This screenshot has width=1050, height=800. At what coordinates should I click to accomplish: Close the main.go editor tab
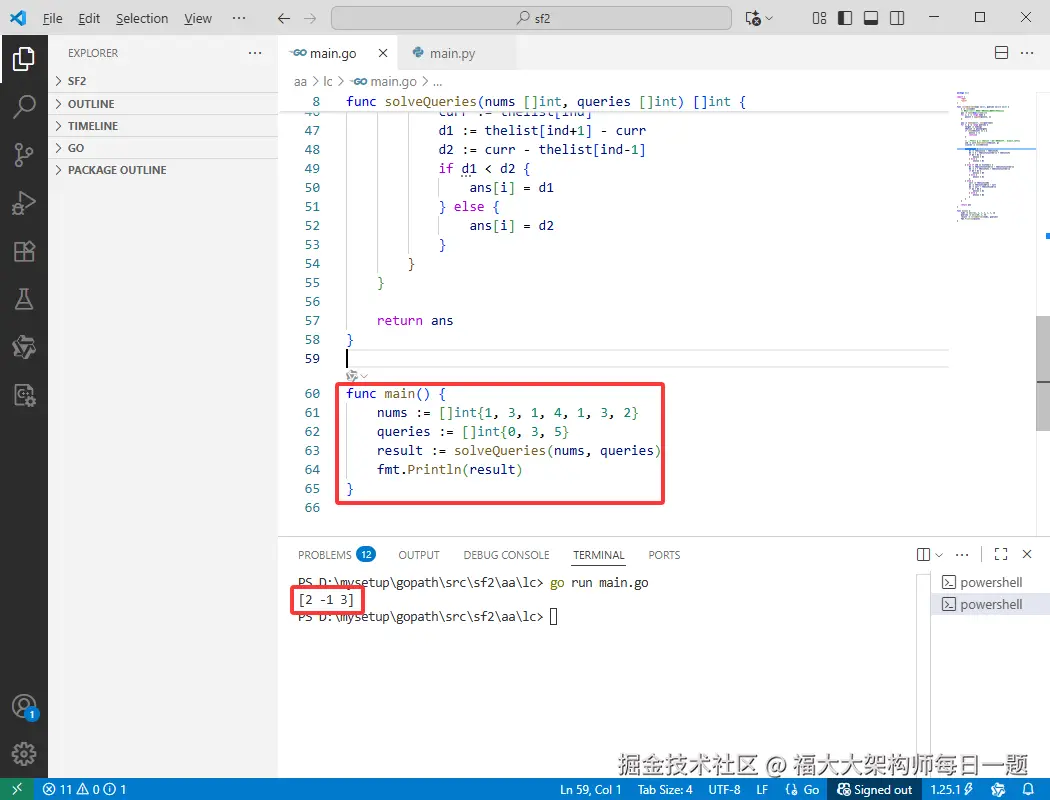(382, 53)
